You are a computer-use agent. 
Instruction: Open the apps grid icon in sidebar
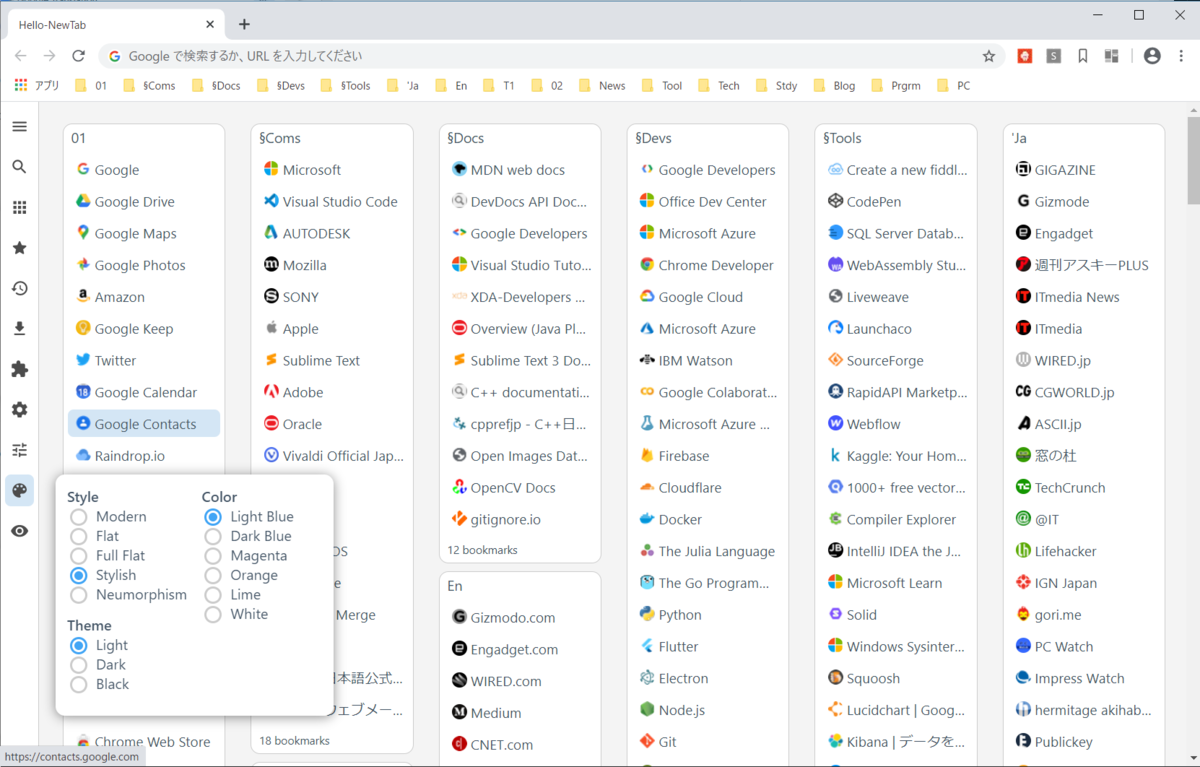[x=19, y=208]
